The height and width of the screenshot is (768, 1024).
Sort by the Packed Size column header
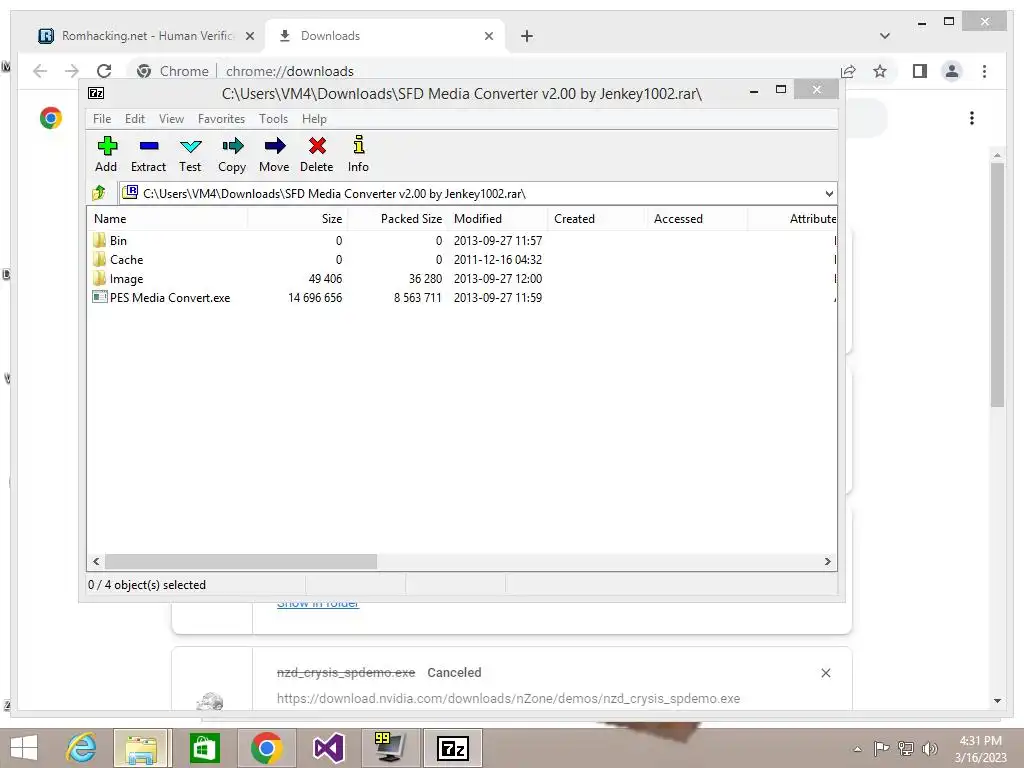397,219
